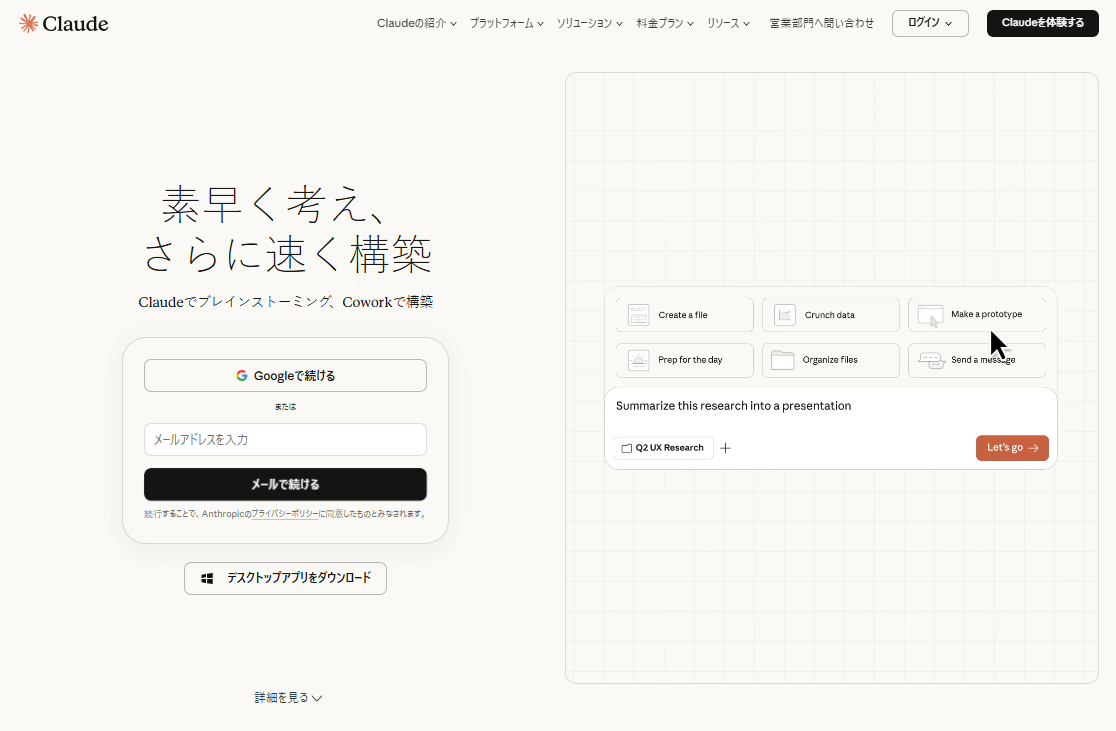The image size is (1116, 731).
Task: Select the Create a file card
Action: click(x=685, y=315)
